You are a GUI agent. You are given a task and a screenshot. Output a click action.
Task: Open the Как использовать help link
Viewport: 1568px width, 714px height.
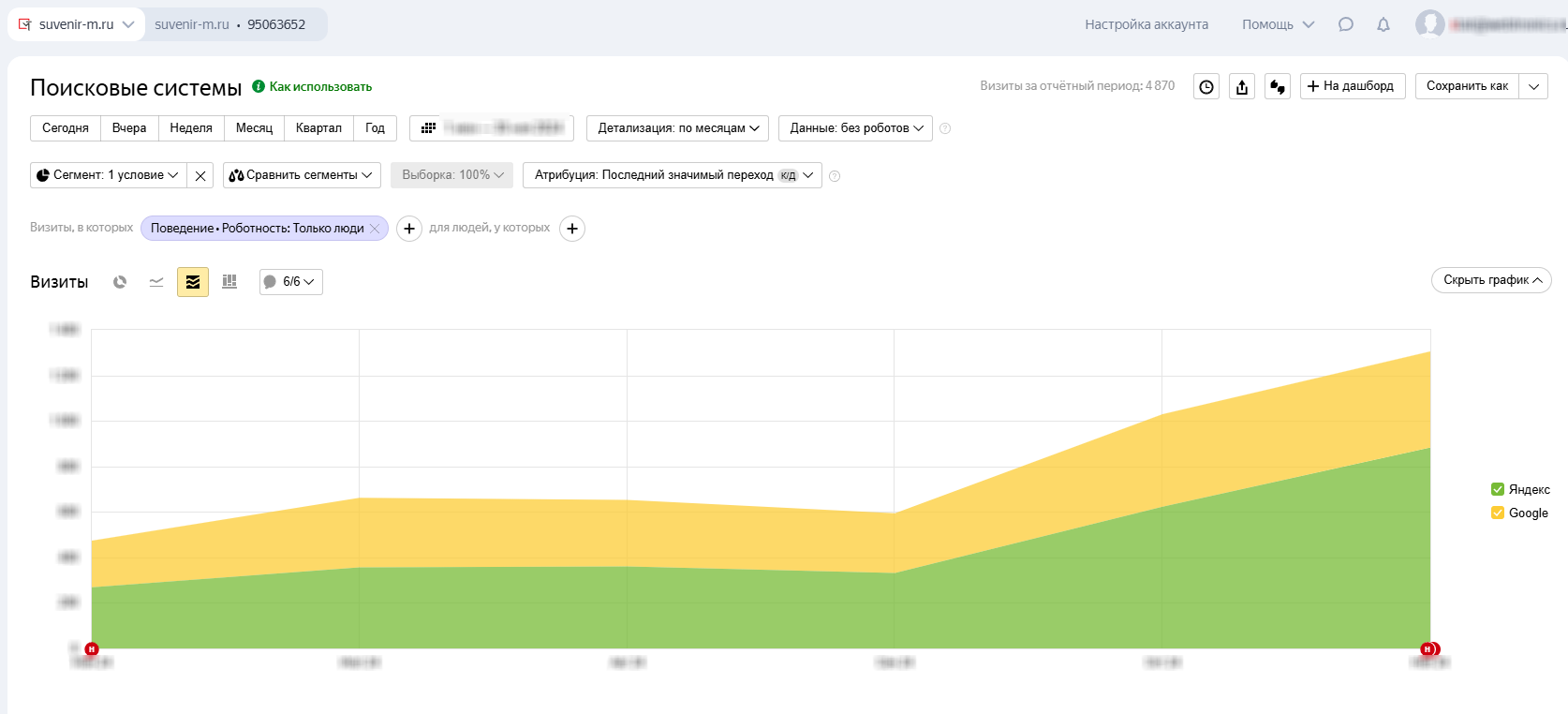[320, 87]
